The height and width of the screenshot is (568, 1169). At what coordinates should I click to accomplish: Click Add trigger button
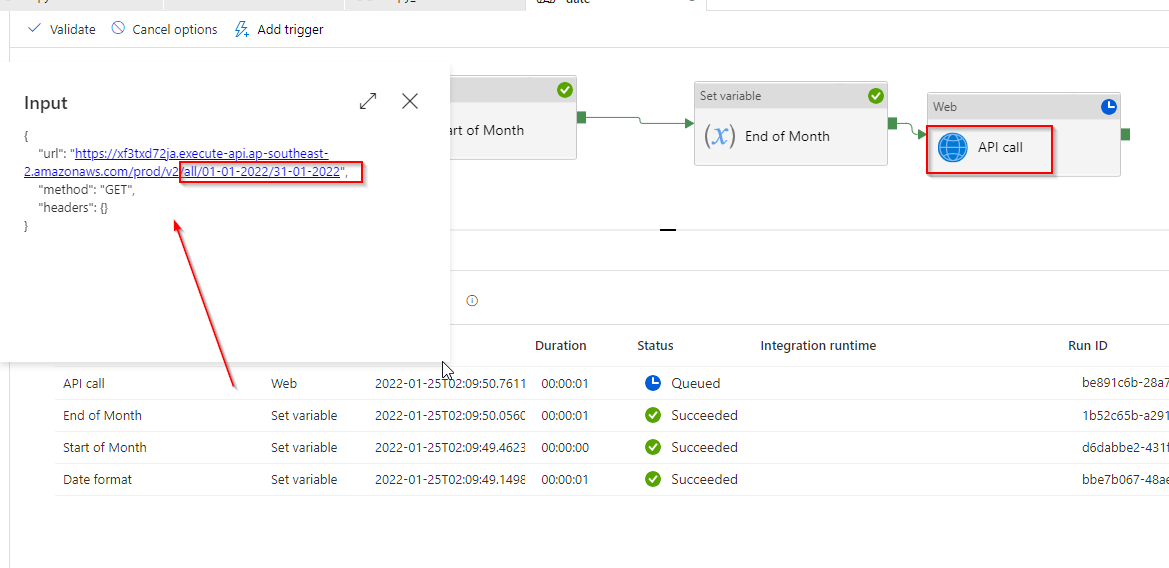279,30
